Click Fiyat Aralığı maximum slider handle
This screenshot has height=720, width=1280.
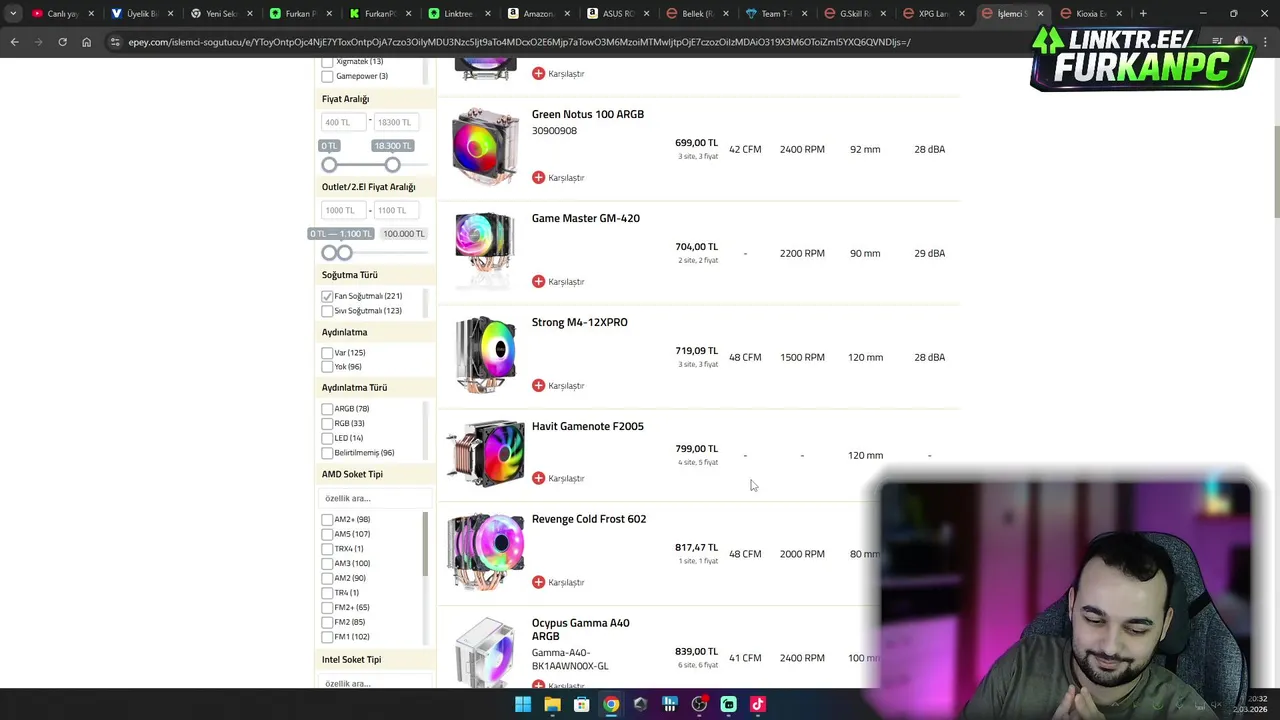tap(392, 164)
